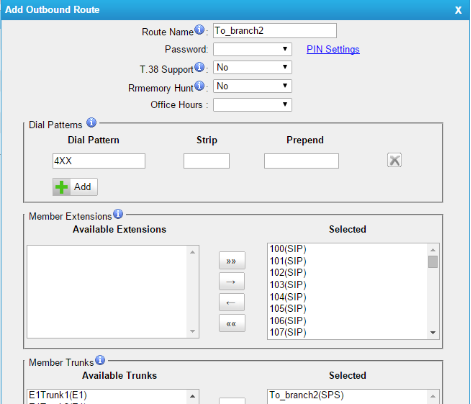Click the Rrmemory Hunt info icon
The width and height of the screenshot is (471, 404).
[x=199, y=86]
